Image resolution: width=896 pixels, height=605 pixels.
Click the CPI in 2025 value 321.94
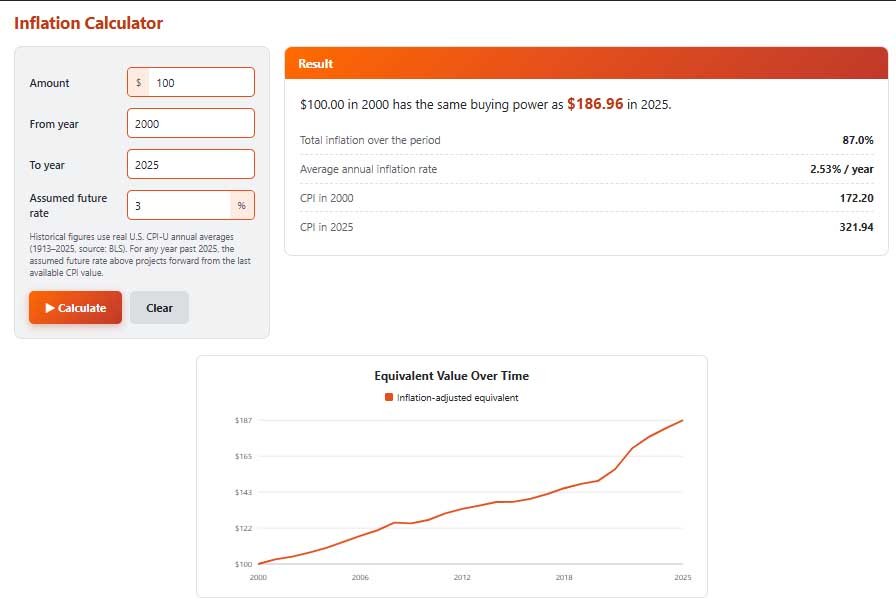tap(856, 227)
